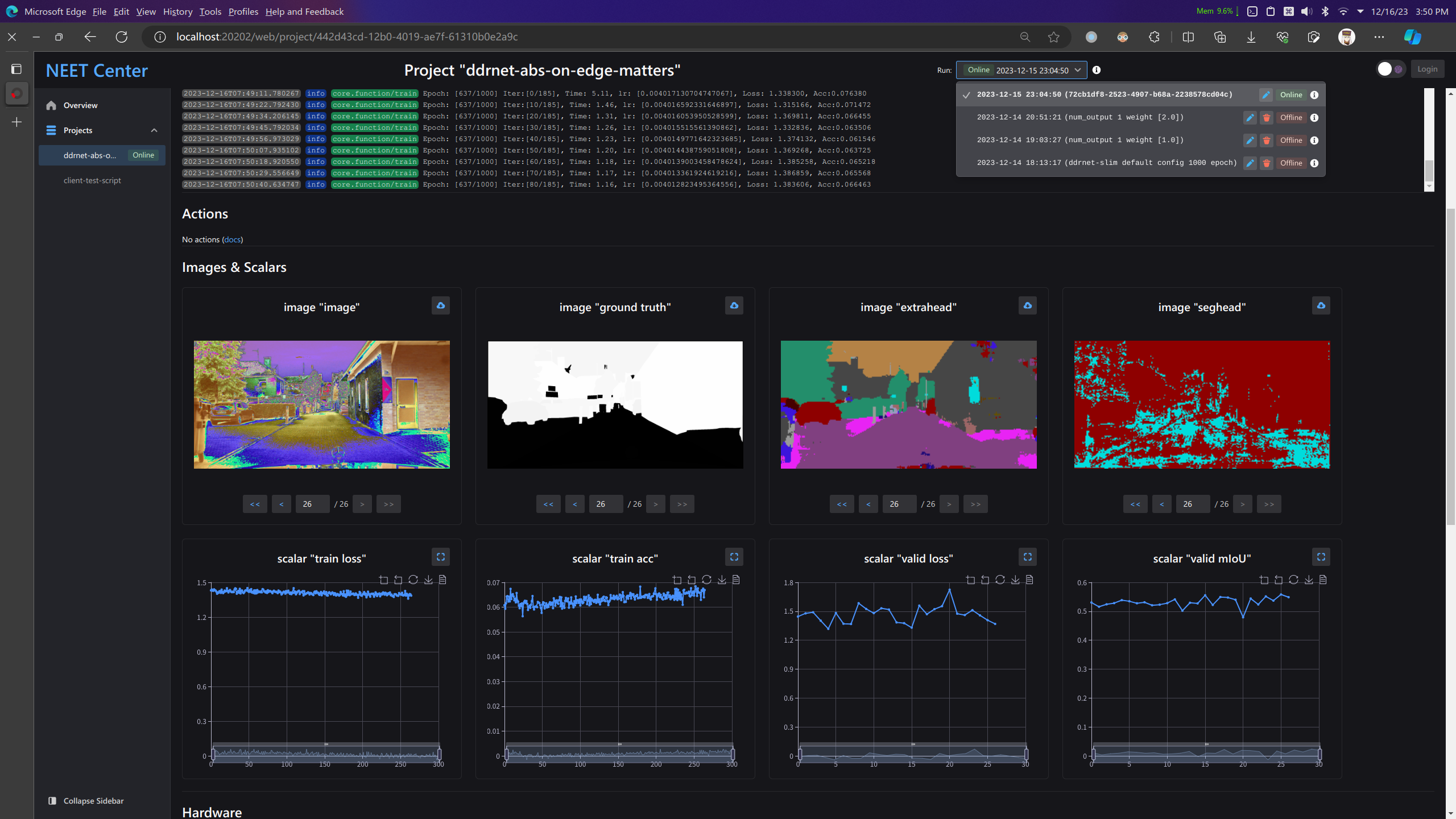Open Bluetooth status in menu bar

coord(1325,11)
